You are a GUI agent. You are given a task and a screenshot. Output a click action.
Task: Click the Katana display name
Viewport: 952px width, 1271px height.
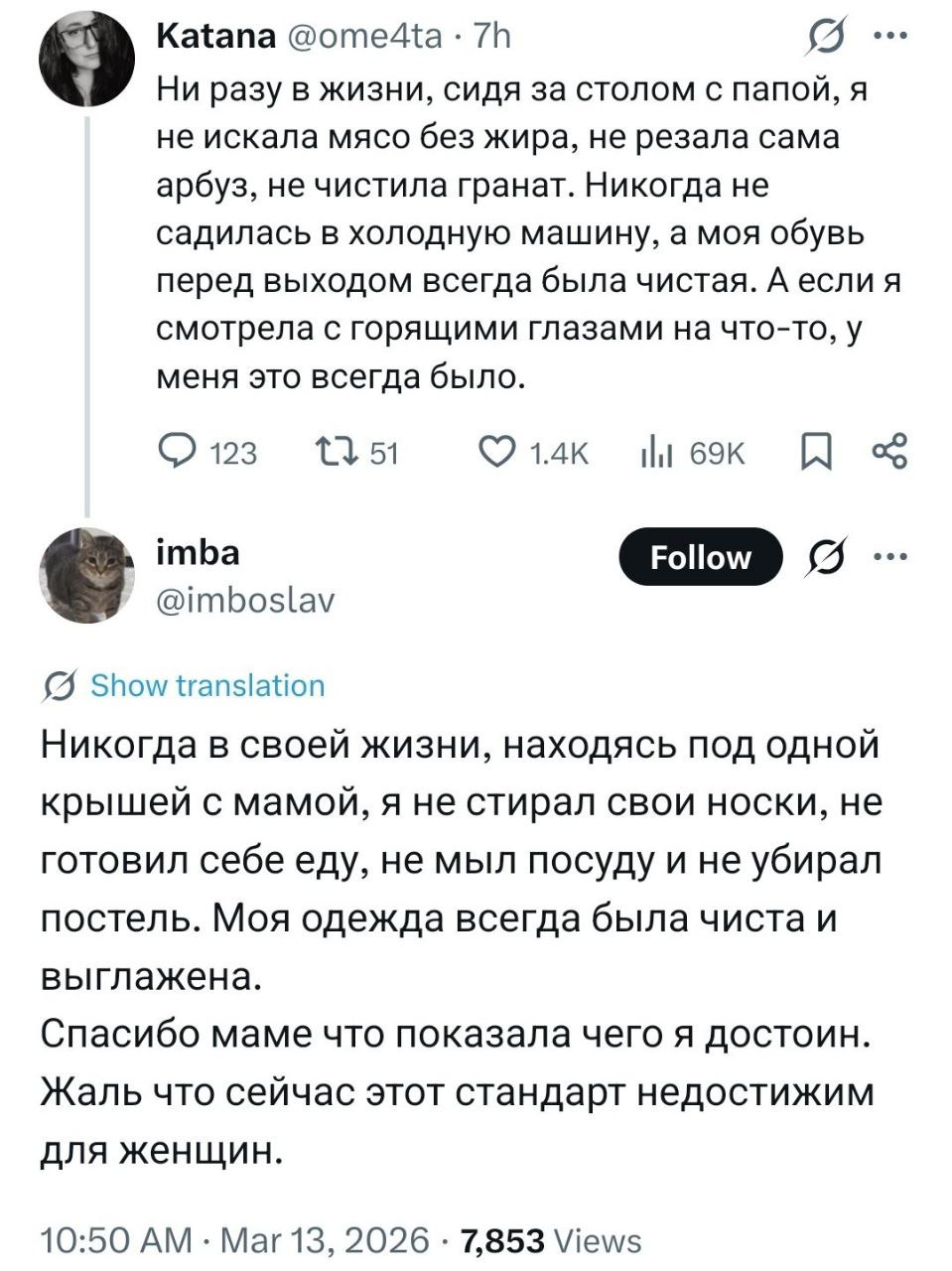coord(215,37)
